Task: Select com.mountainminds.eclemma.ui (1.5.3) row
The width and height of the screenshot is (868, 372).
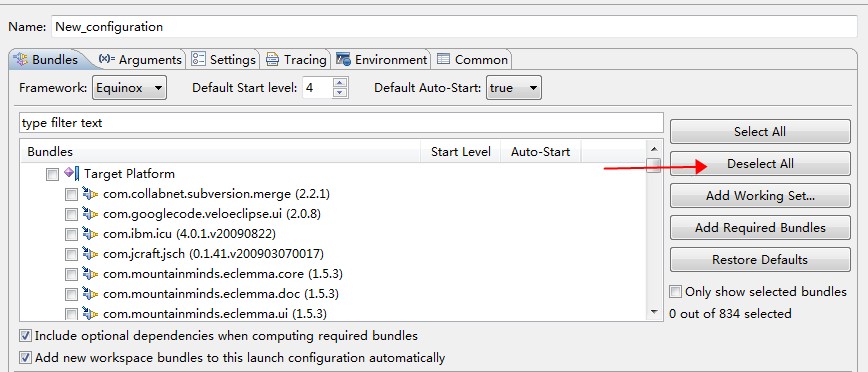Action: (x=333, y=313)
